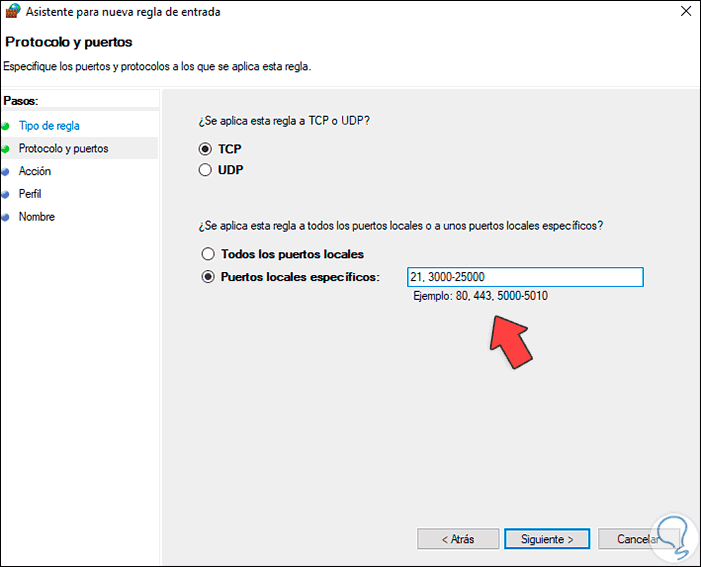Click the blue bullet beside Acción

click(6, 172)
